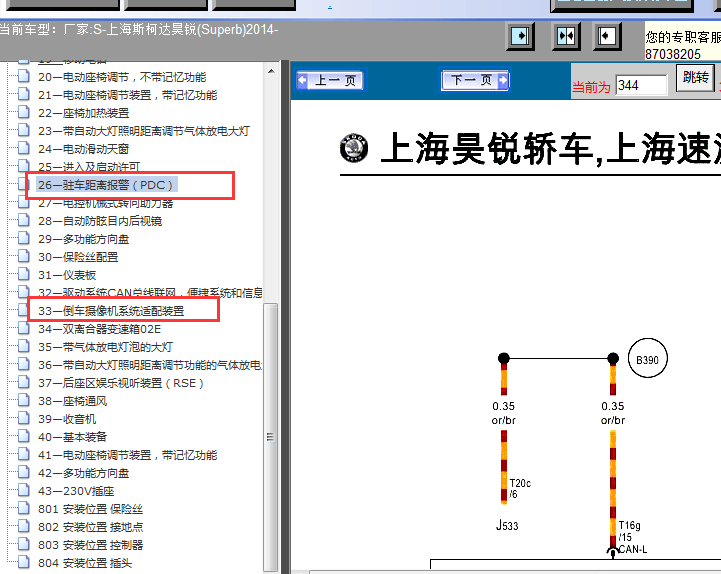The image size is (721, 574).
Task: Open tree item 21—电动座椅调节装置，带记忆功能
Action: tap(127, 95)
